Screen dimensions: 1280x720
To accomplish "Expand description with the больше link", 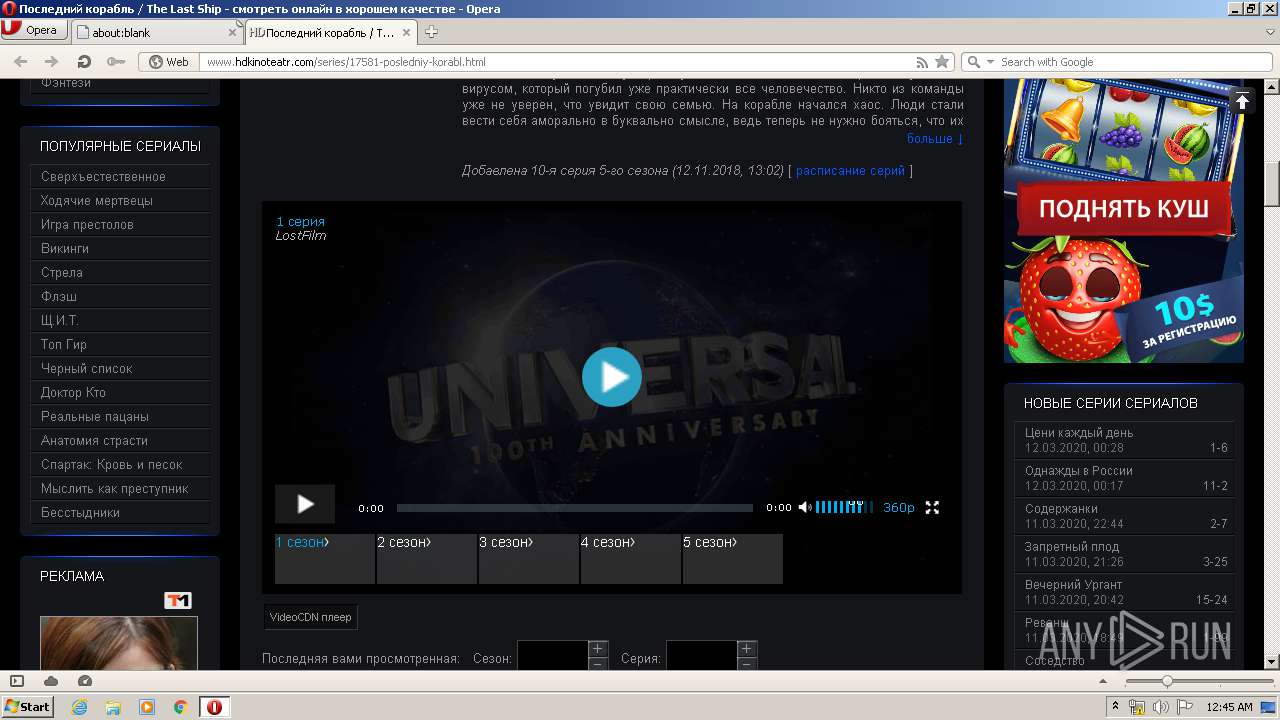I will tap(935, 139).
